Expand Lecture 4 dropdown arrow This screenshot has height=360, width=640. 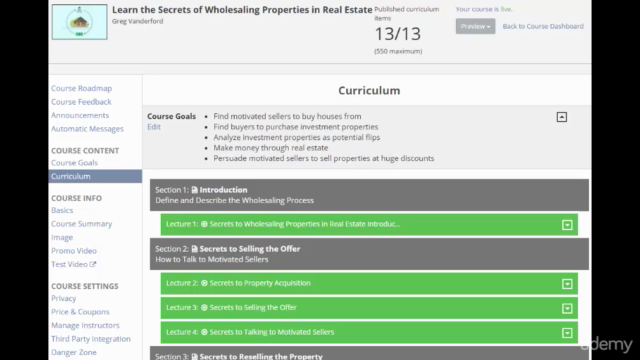(567, 333)
